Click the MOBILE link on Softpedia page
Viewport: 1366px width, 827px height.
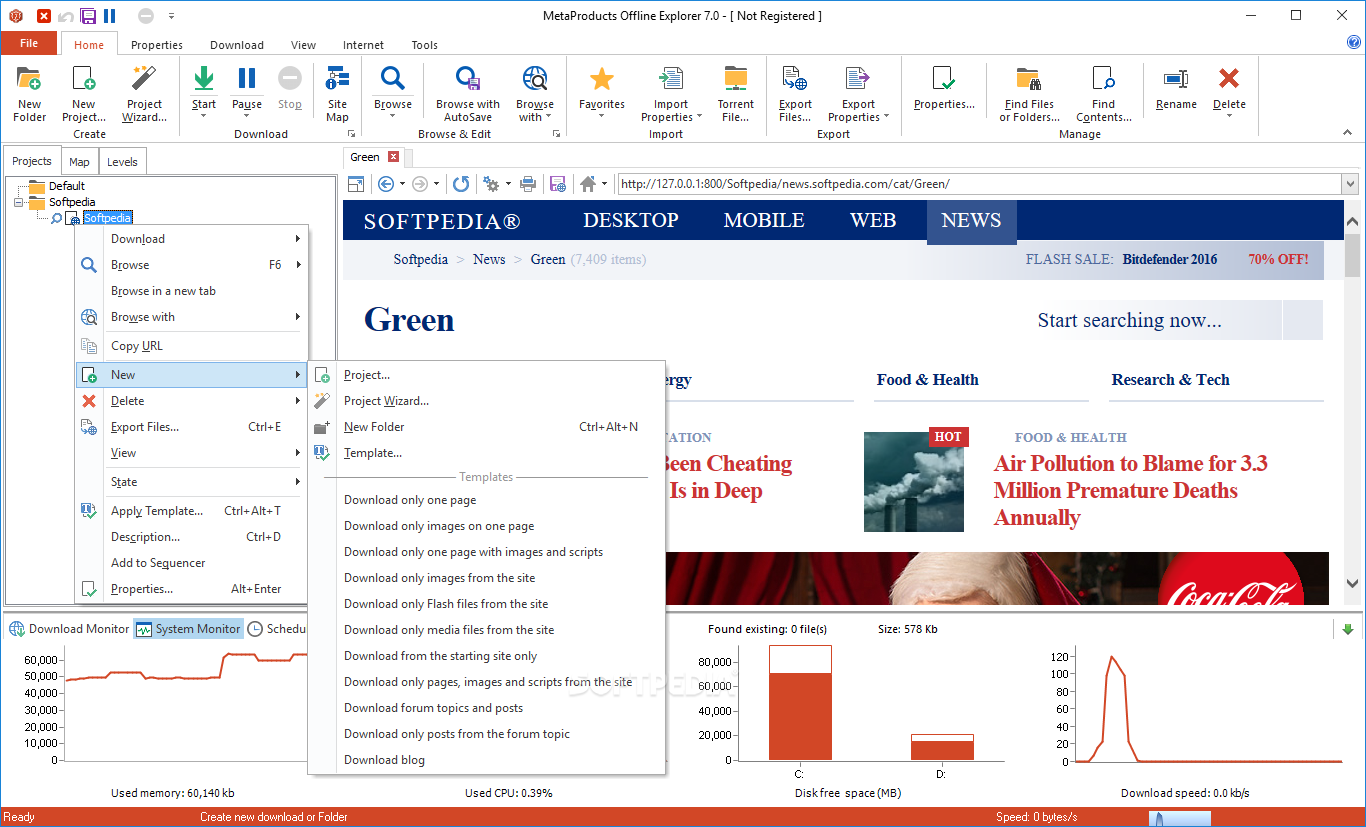tap(764, 221)
